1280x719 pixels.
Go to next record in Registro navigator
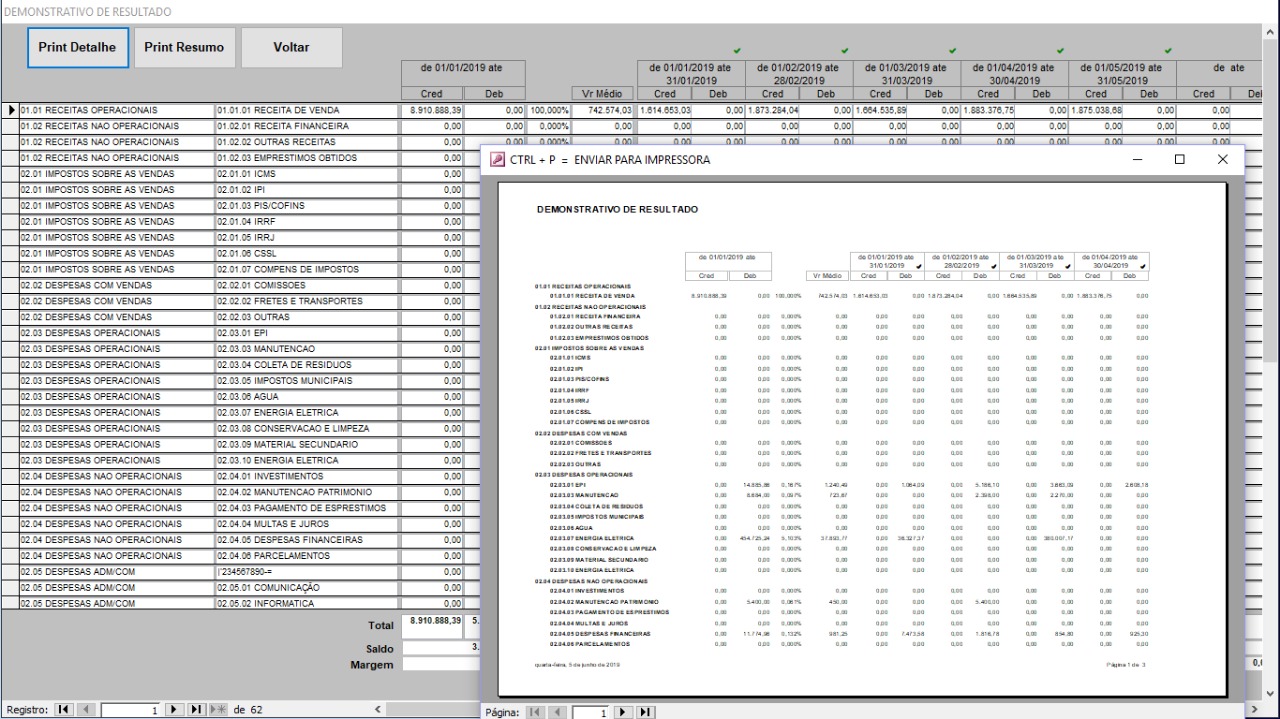(x=174, y=710)
